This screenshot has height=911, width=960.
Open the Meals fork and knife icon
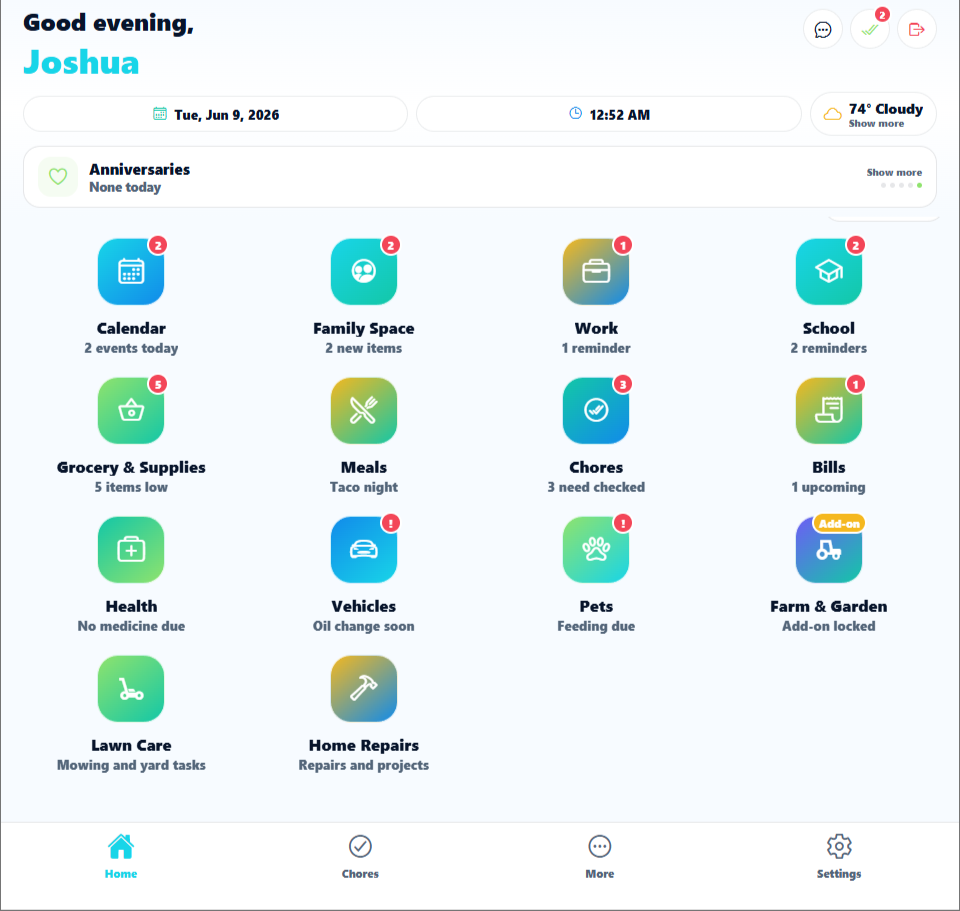coord(364,410)
